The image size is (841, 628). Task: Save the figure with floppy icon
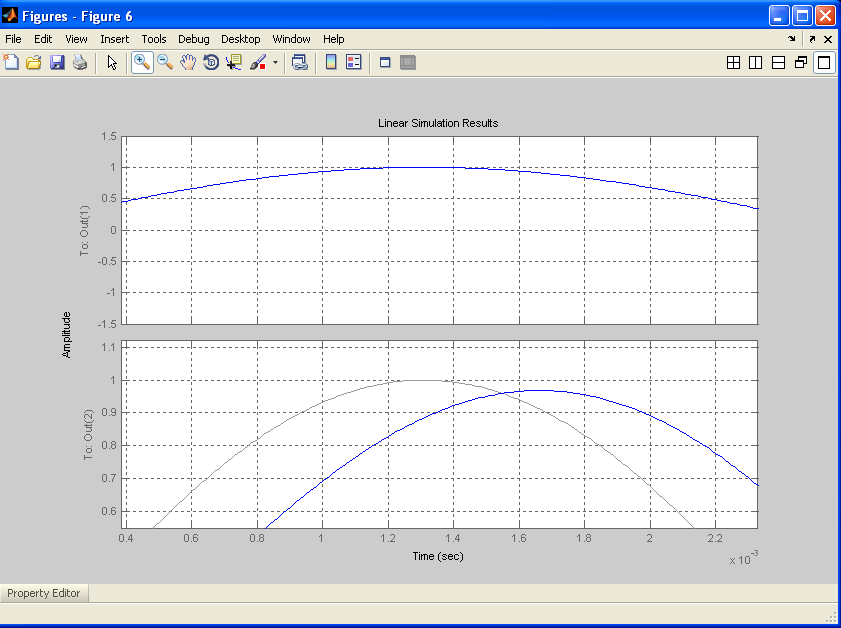click(57, 62)
